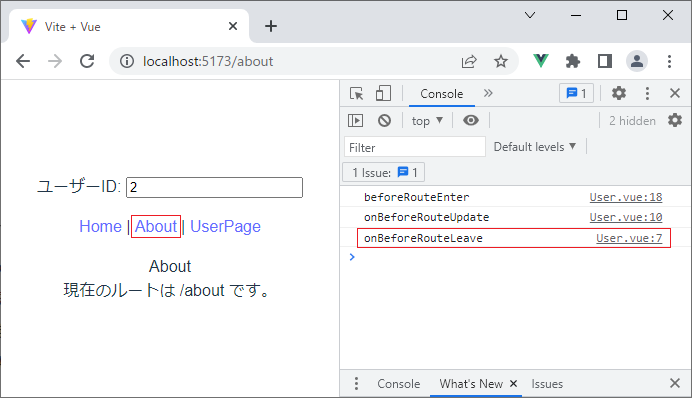Open Chrome's three-dot menu
Screen dimensions: 692x398
669,61
